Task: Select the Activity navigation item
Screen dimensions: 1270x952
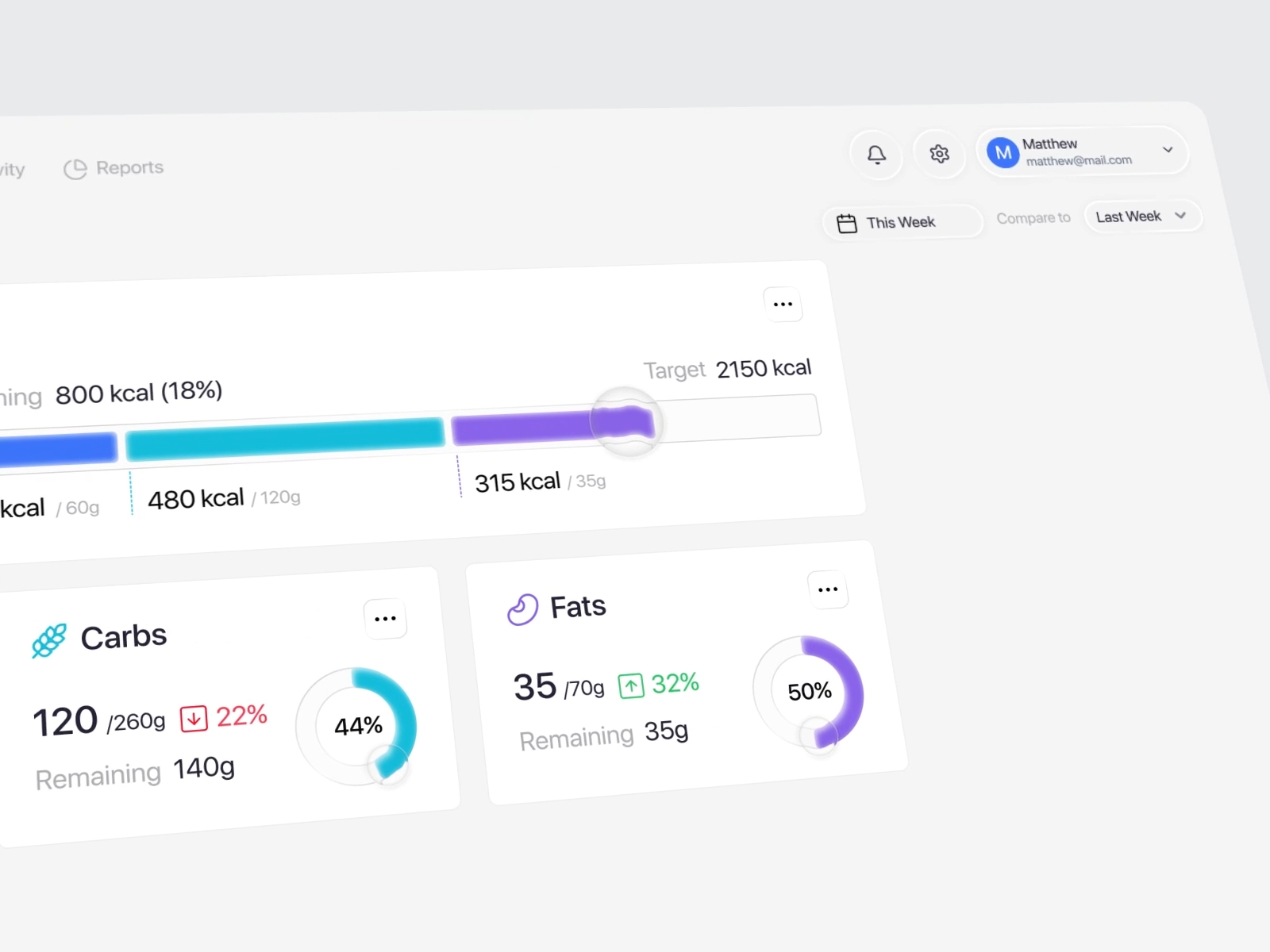Action: coord(11,169)
